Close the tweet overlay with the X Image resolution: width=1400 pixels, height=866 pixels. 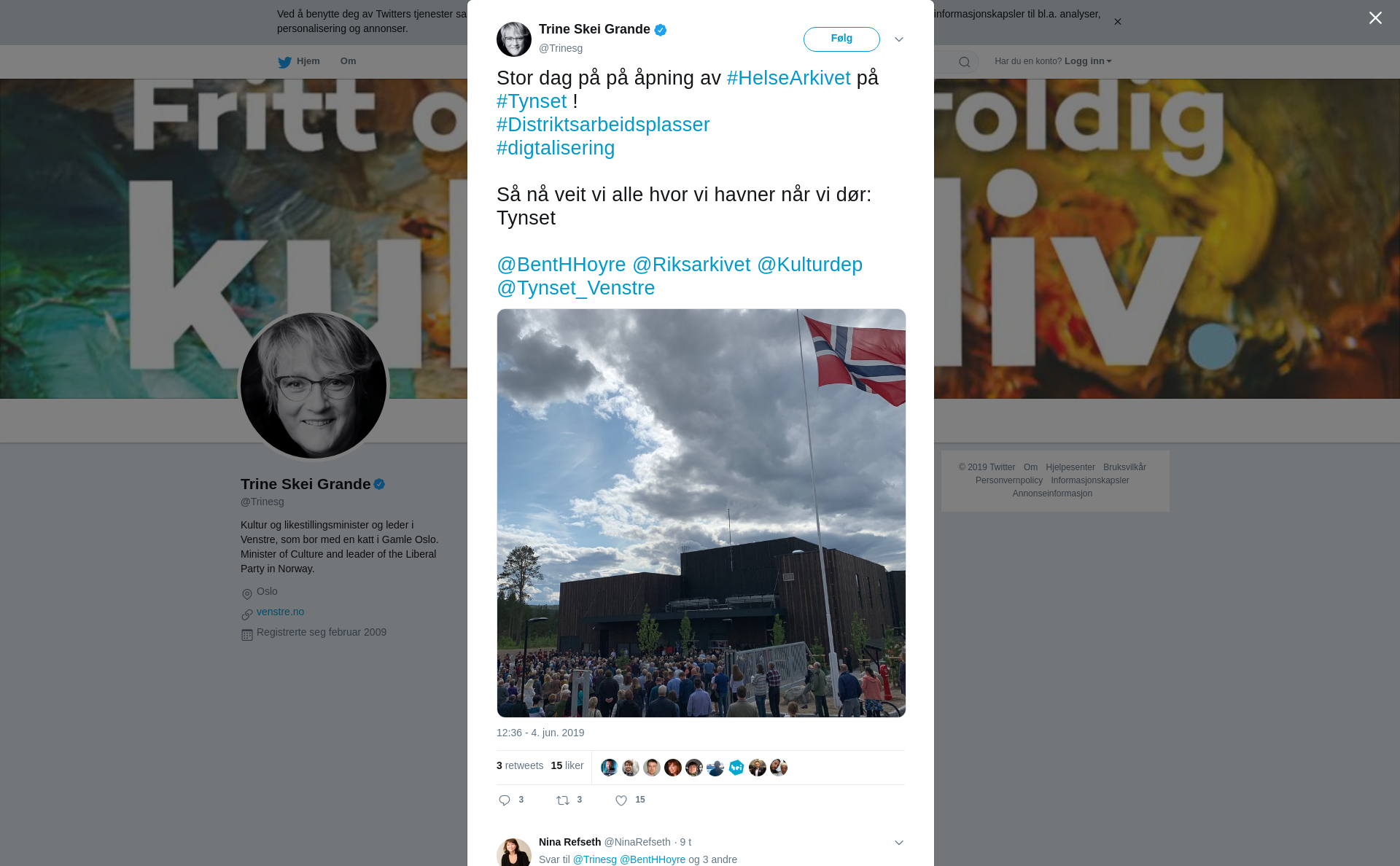(x=1375, y=18)
